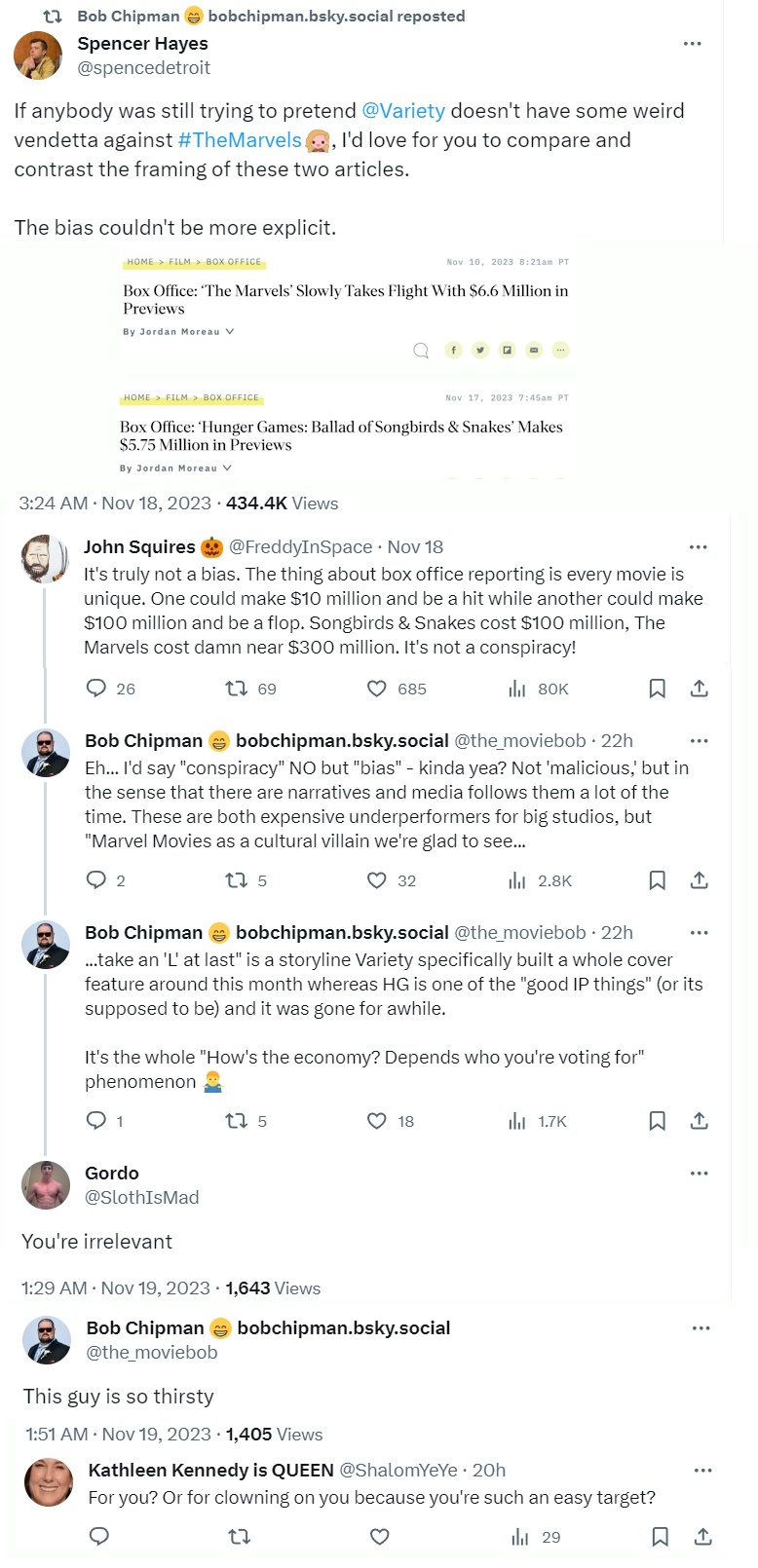758x1568 pixels.
Task: Open John Squires' profile avatar
Action: coord(45,558)
